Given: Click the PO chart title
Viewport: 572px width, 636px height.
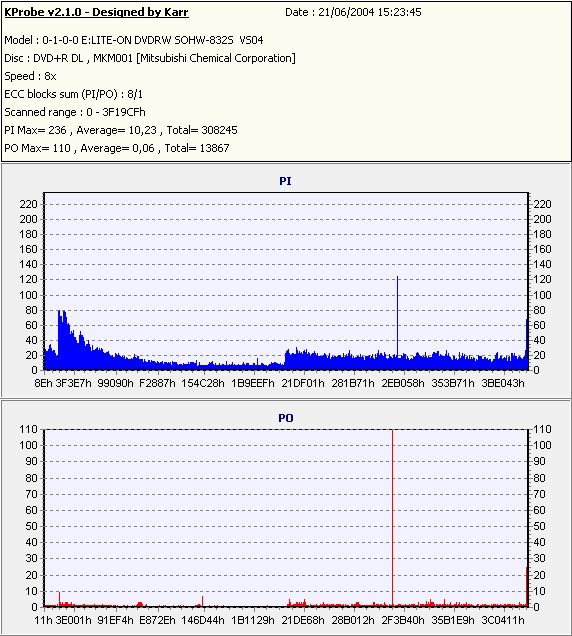Looking at the screenshot, I should pos(286,418).
